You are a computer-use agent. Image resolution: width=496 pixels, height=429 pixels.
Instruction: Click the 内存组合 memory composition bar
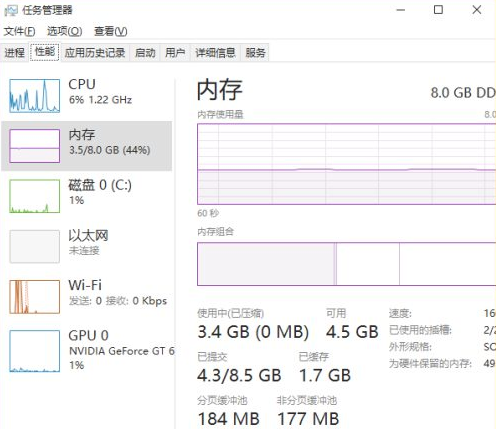347,264
